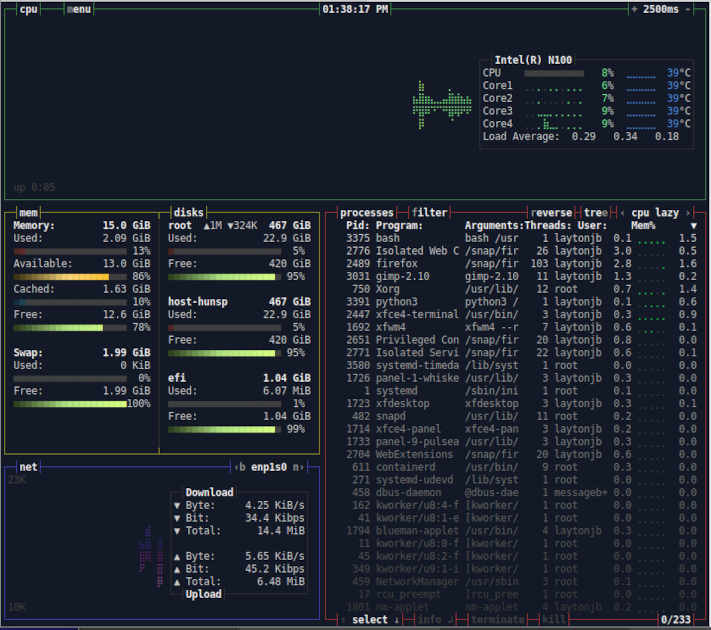711x630 pixels.
Task: Select the firefox process 2489
Action: [515, 264]
